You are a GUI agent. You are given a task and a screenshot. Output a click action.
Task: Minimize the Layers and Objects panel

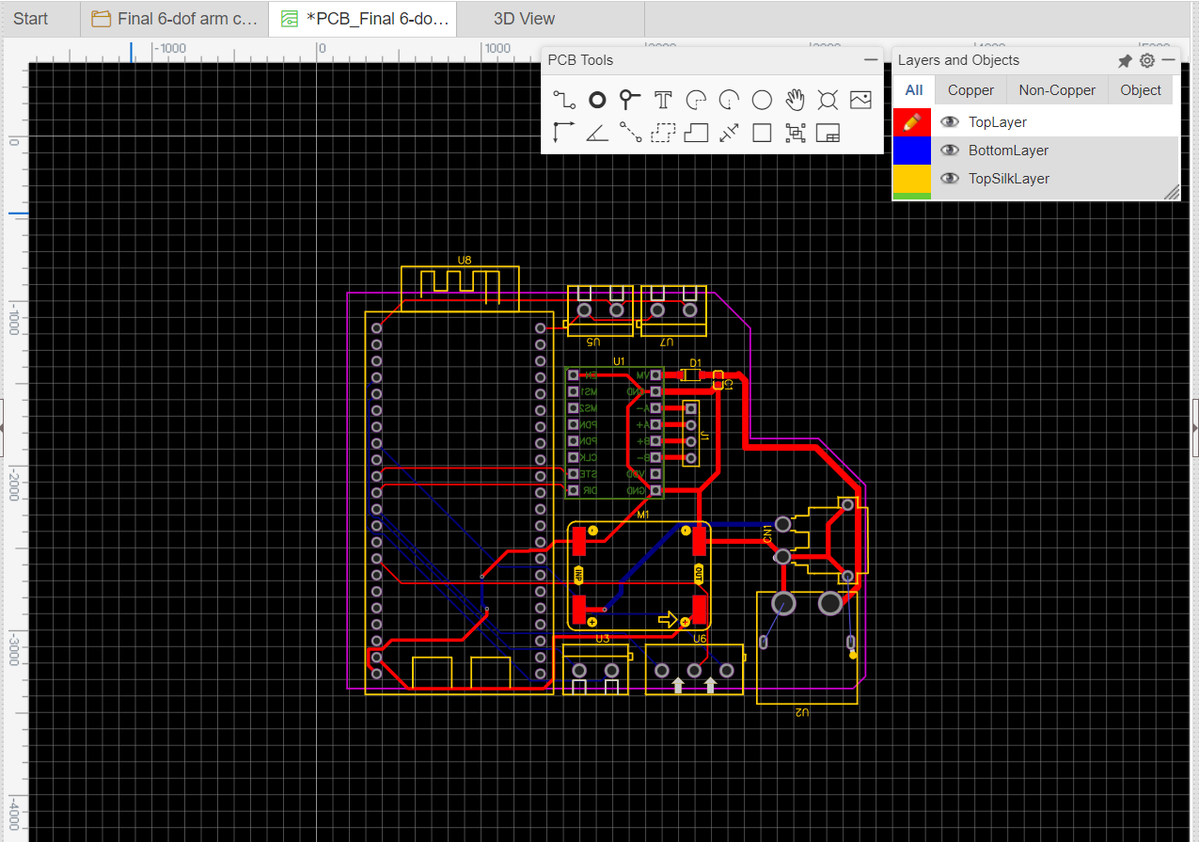(1168, 60)
